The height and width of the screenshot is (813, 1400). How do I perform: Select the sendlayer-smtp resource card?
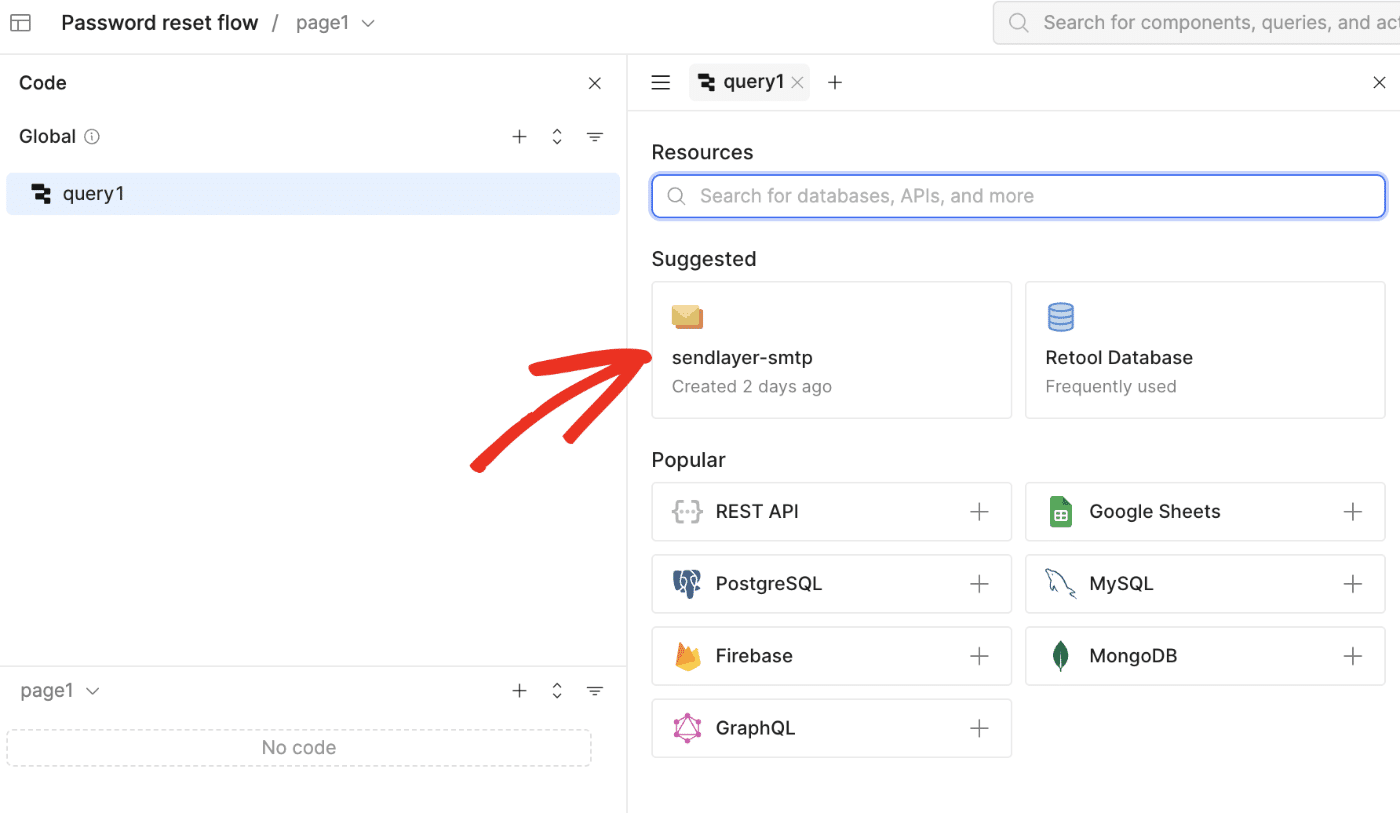coord(832,350)
